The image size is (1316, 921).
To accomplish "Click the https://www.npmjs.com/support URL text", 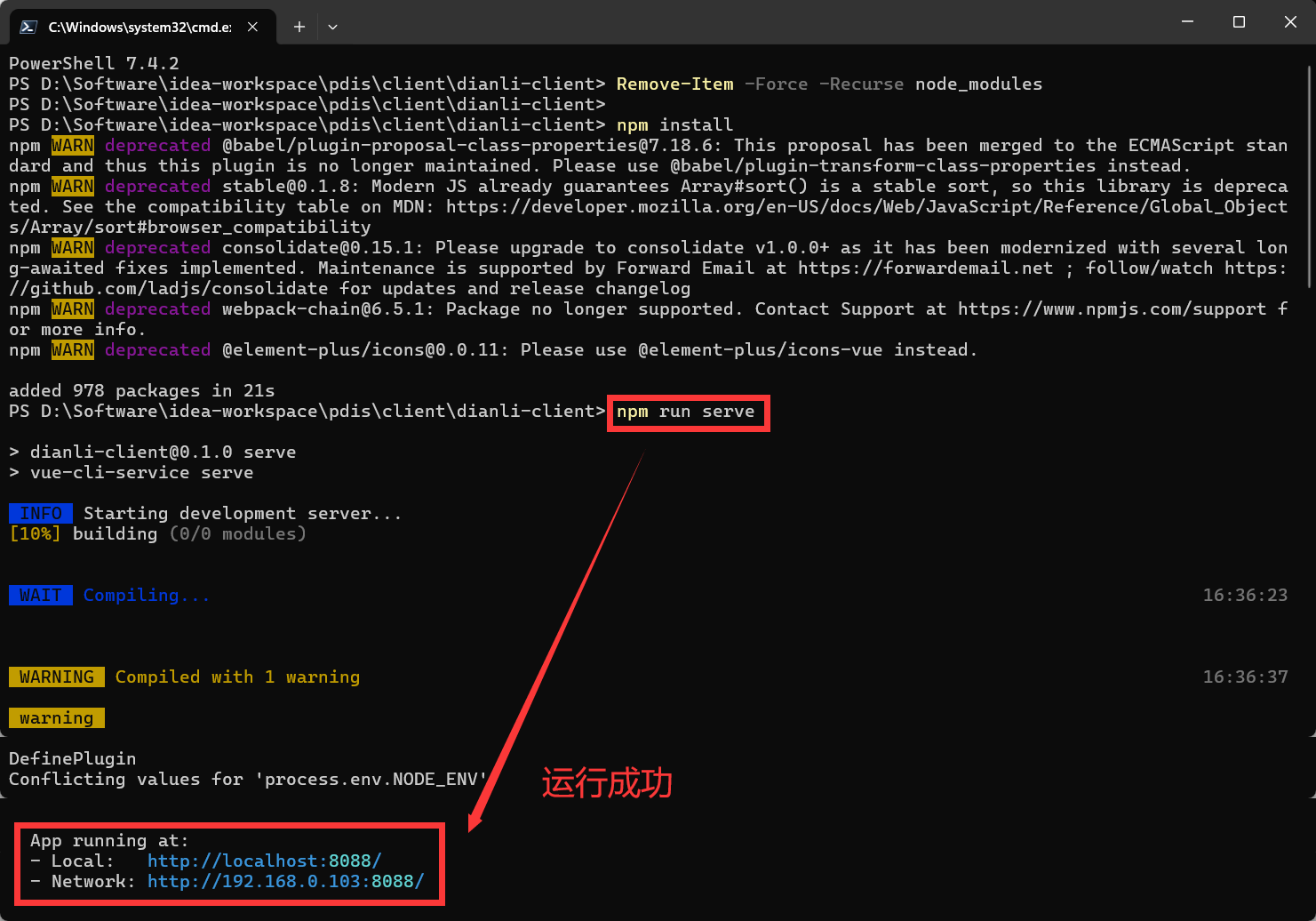I will point(1112,308).
